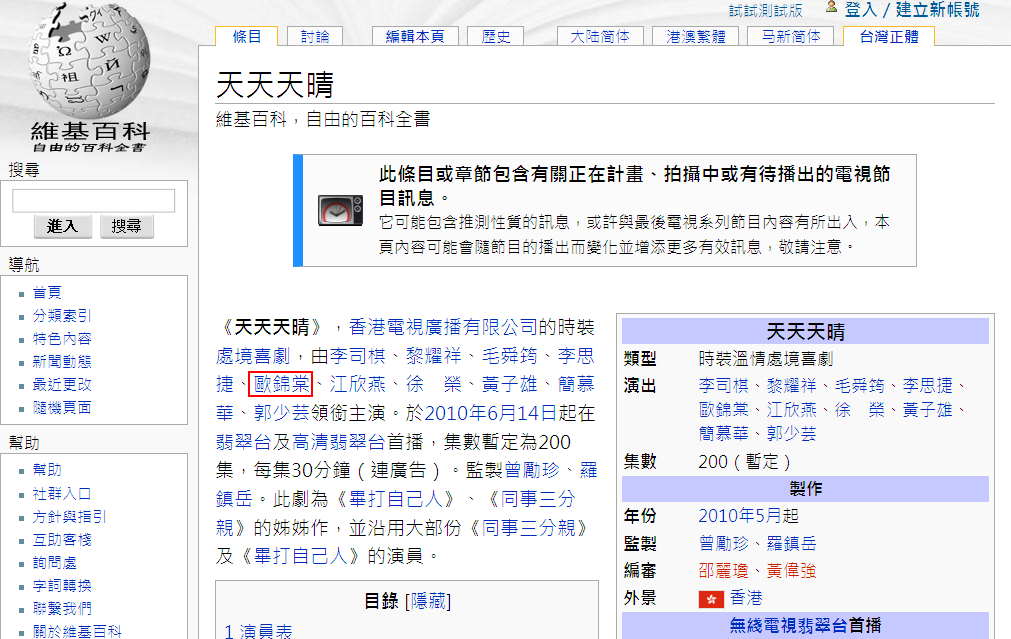Open 特色內容 in the sidebar
Screen dimensions: 1011x639
pos(62,339)
